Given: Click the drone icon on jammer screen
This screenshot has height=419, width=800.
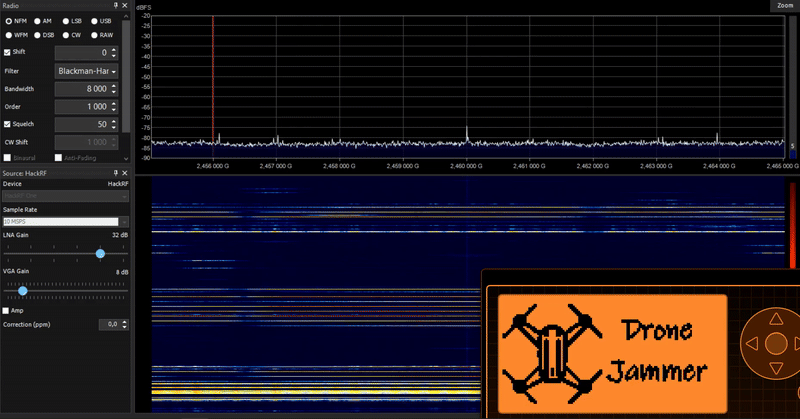Looking at the screenshot, I should [552, 353].
